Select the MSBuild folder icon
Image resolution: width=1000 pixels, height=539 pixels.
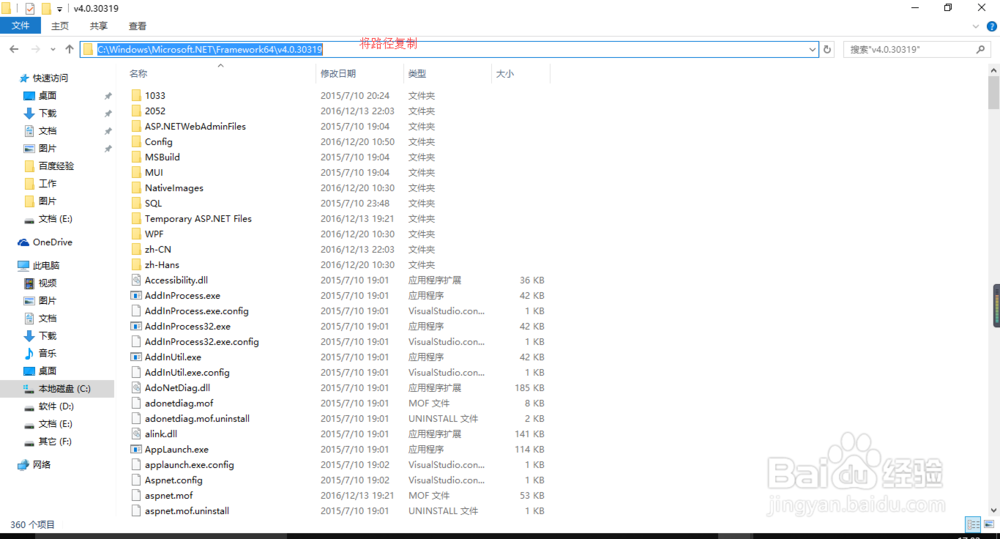(136, 157)
